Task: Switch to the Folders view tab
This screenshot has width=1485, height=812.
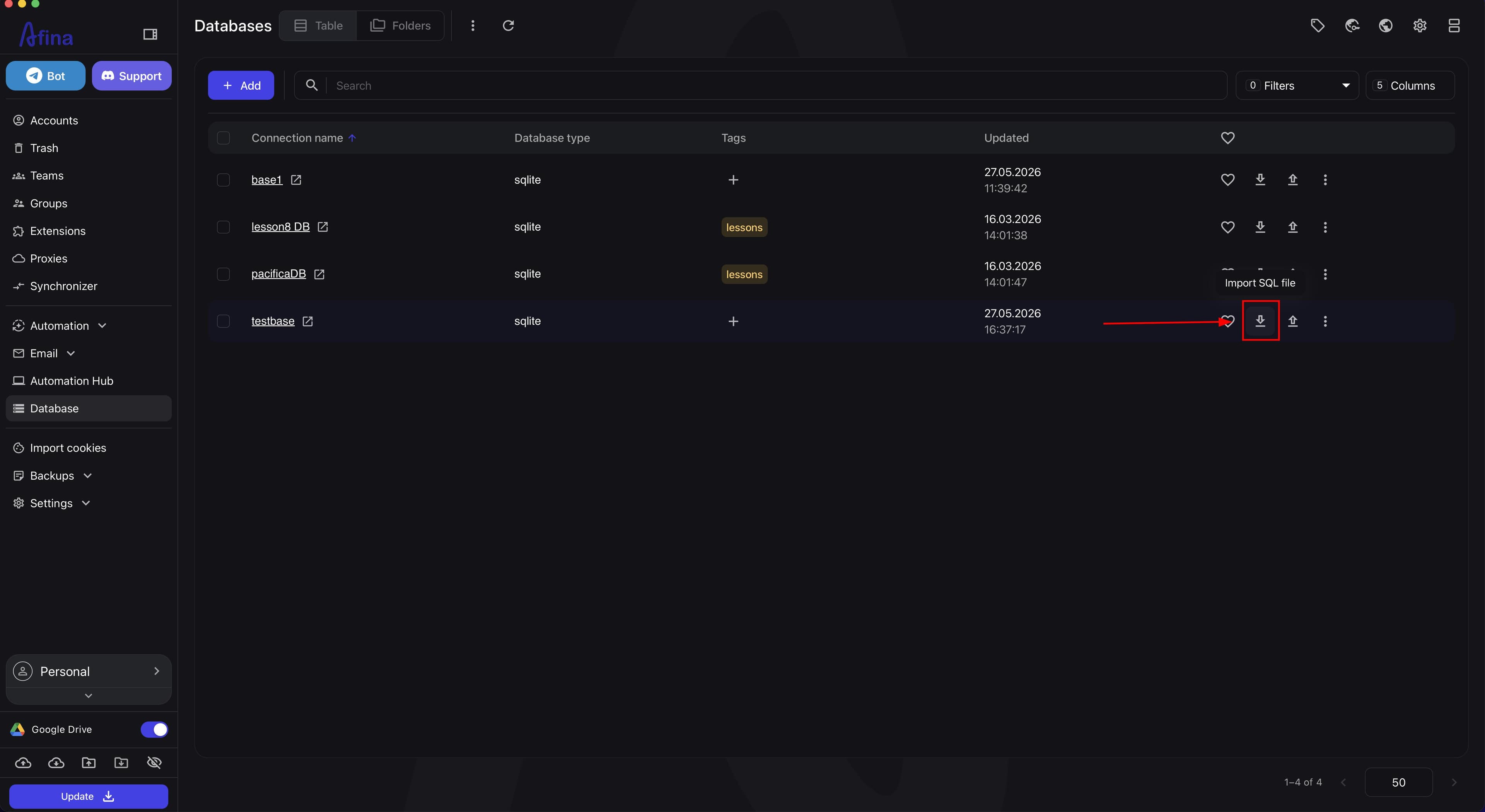Action: pos(401,26)
